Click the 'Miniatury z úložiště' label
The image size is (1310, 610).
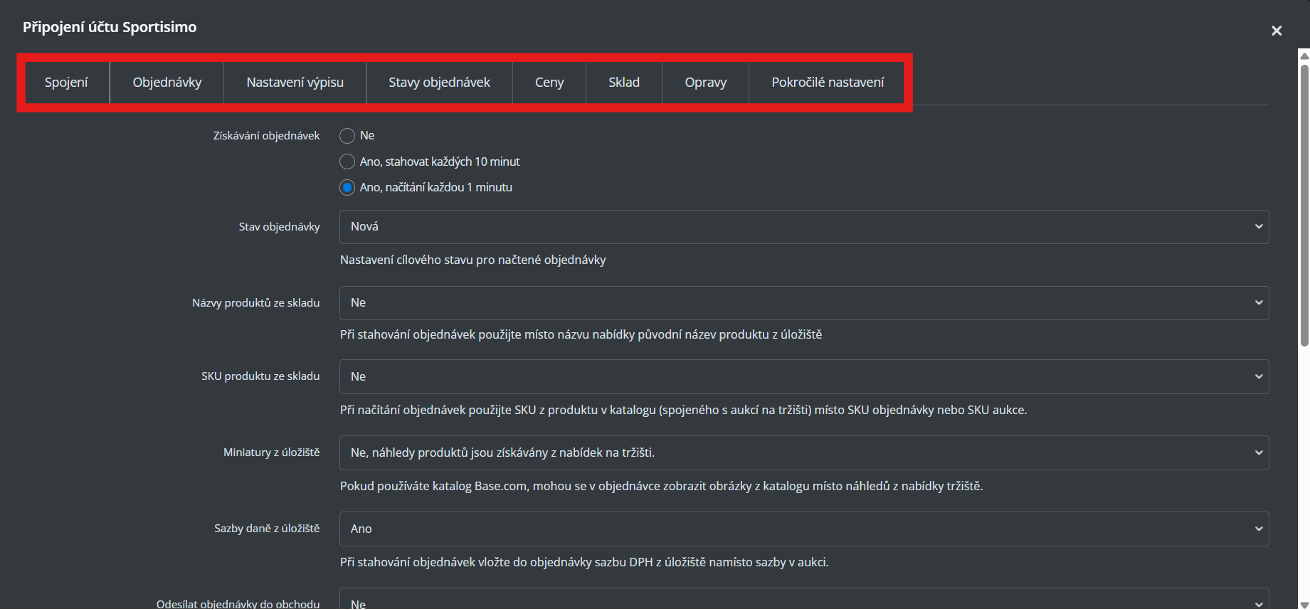(271, 452)
